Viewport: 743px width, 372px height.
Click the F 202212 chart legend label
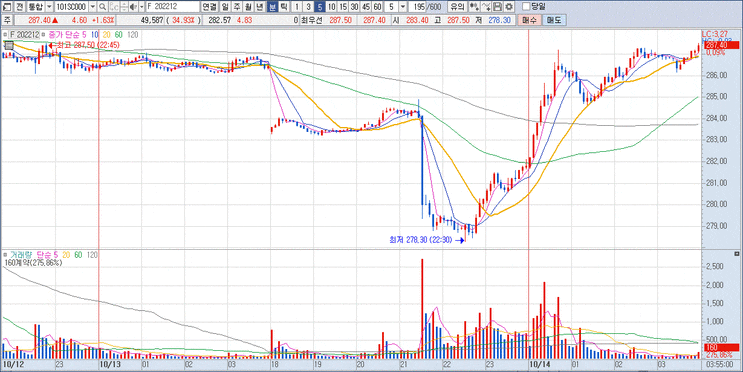[25, 35]
